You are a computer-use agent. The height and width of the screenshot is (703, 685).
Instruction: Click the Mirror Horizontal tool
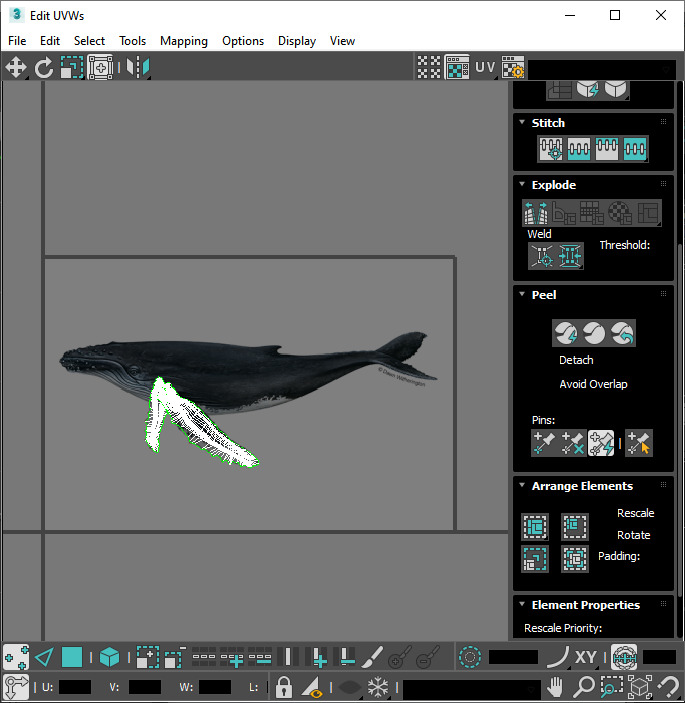click(x=138, y=68)
